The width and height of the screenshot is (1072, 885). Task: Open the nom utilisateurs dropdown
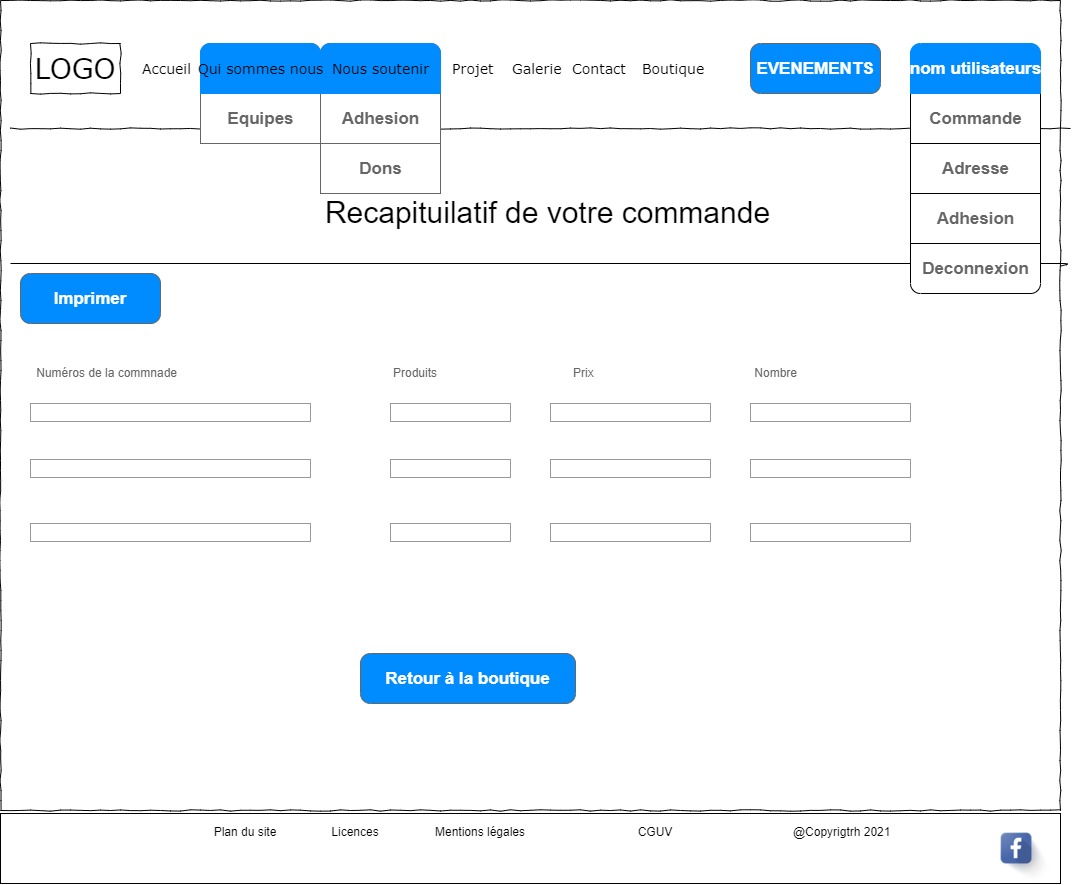975,69
